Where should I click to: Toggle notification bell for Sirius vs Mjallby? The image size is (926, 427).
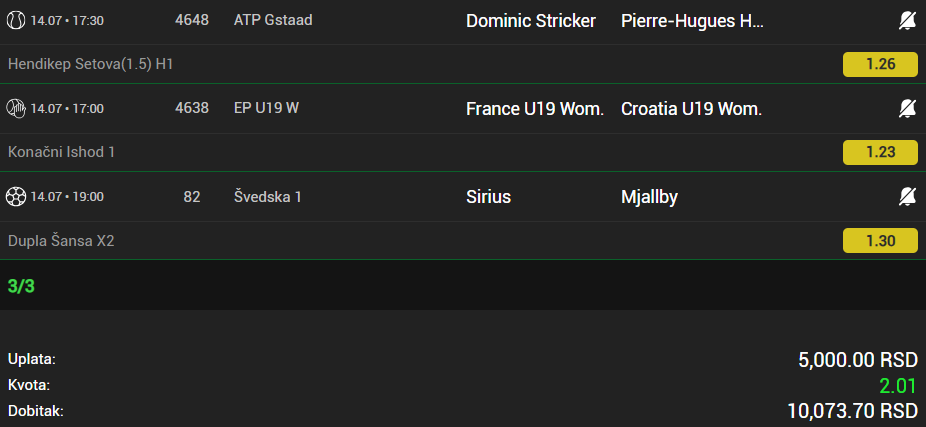[907, 197]
